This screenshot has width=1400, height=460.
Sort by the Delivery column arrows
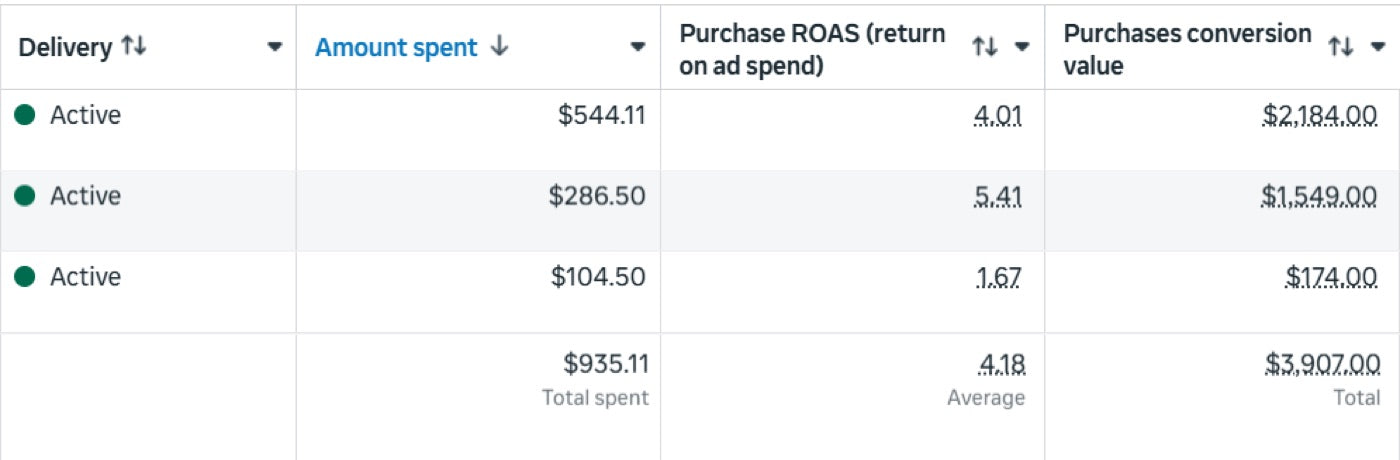coord(133,46)
